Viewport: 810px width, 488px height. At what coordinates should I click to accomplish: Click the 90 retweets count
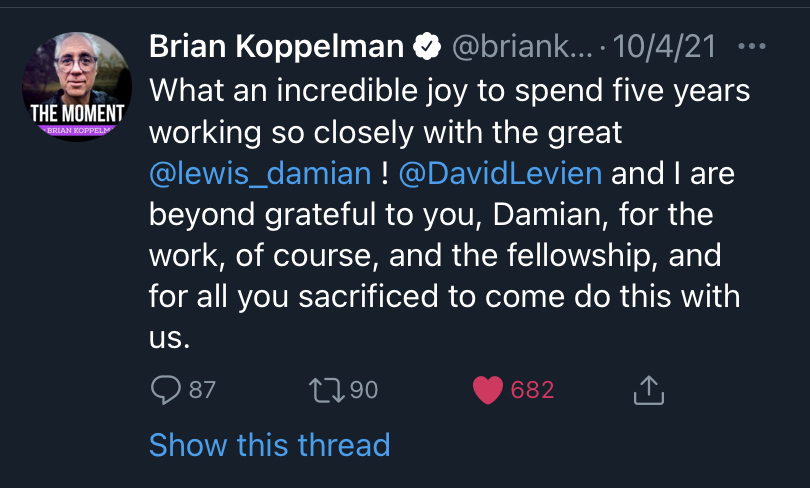coord(364,390)
